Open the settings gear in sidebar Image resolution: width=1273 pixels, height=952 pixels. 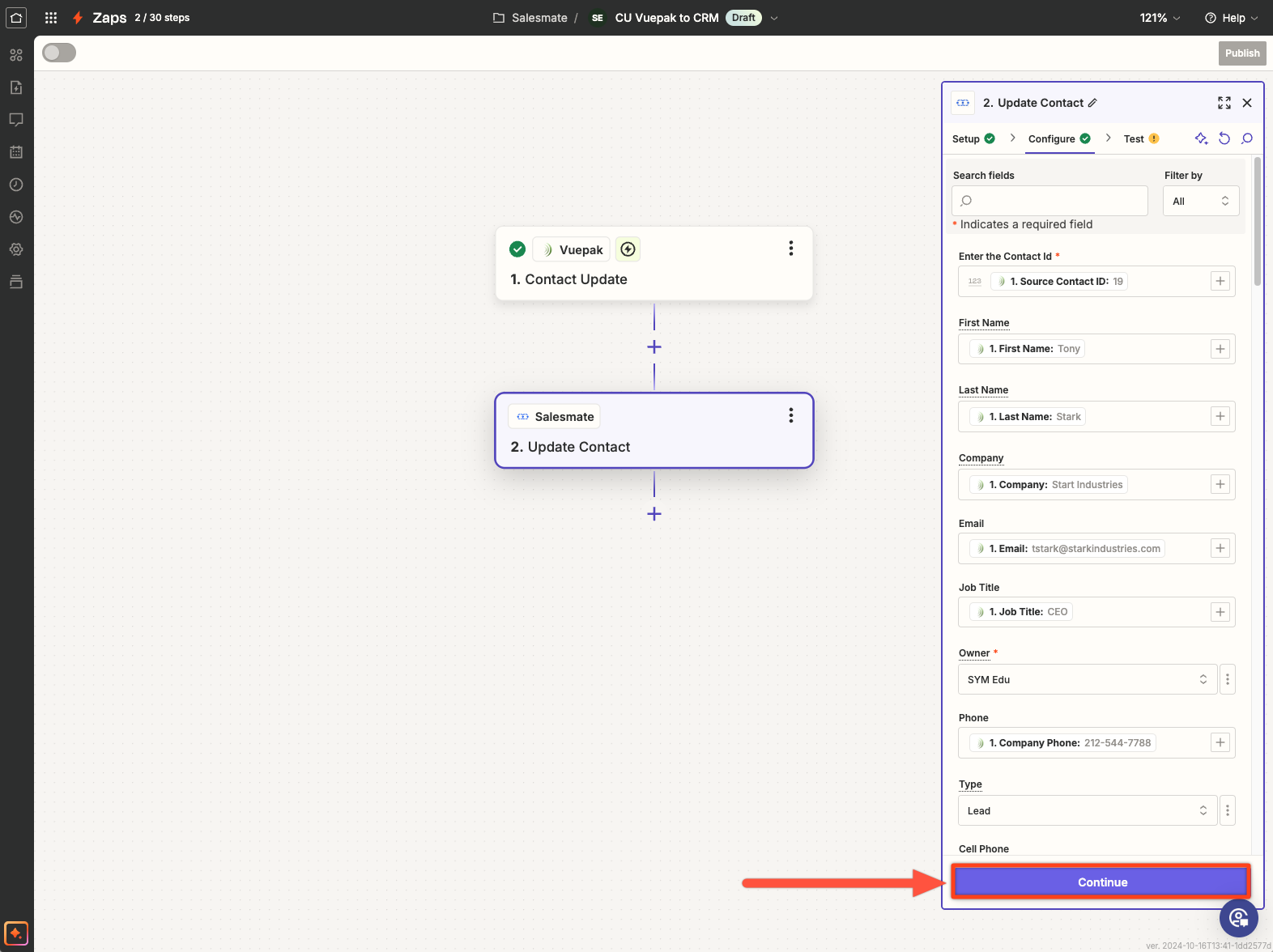[x=16, y=249]
